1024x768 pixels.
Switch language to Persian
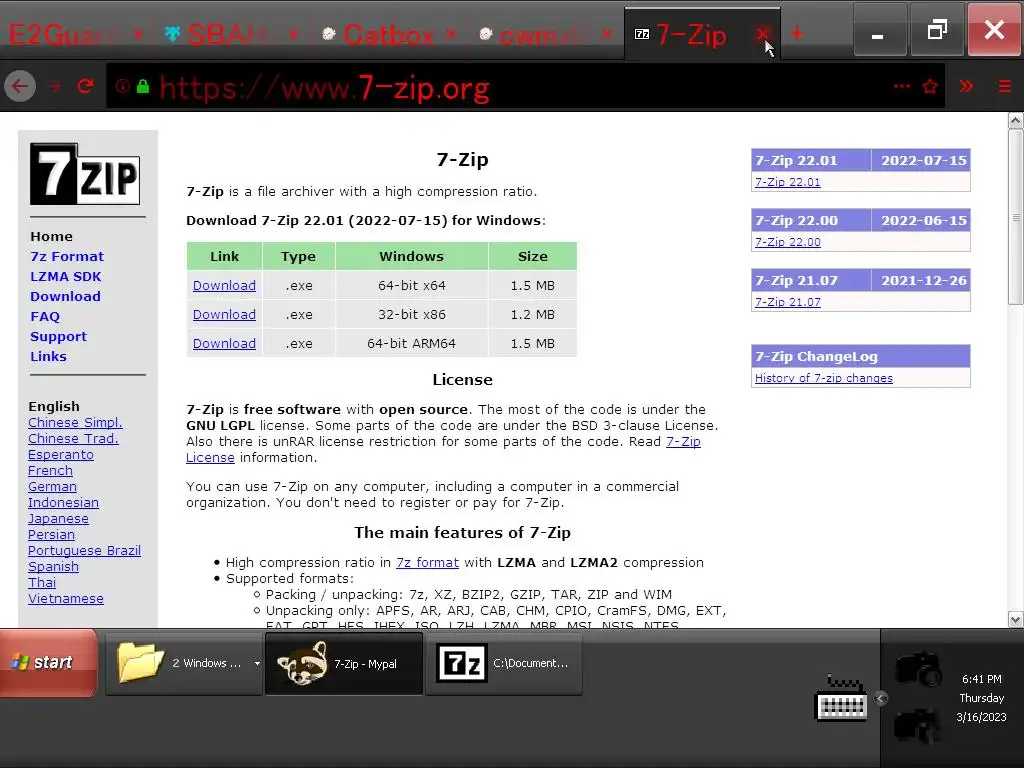[x=52, y=535]
